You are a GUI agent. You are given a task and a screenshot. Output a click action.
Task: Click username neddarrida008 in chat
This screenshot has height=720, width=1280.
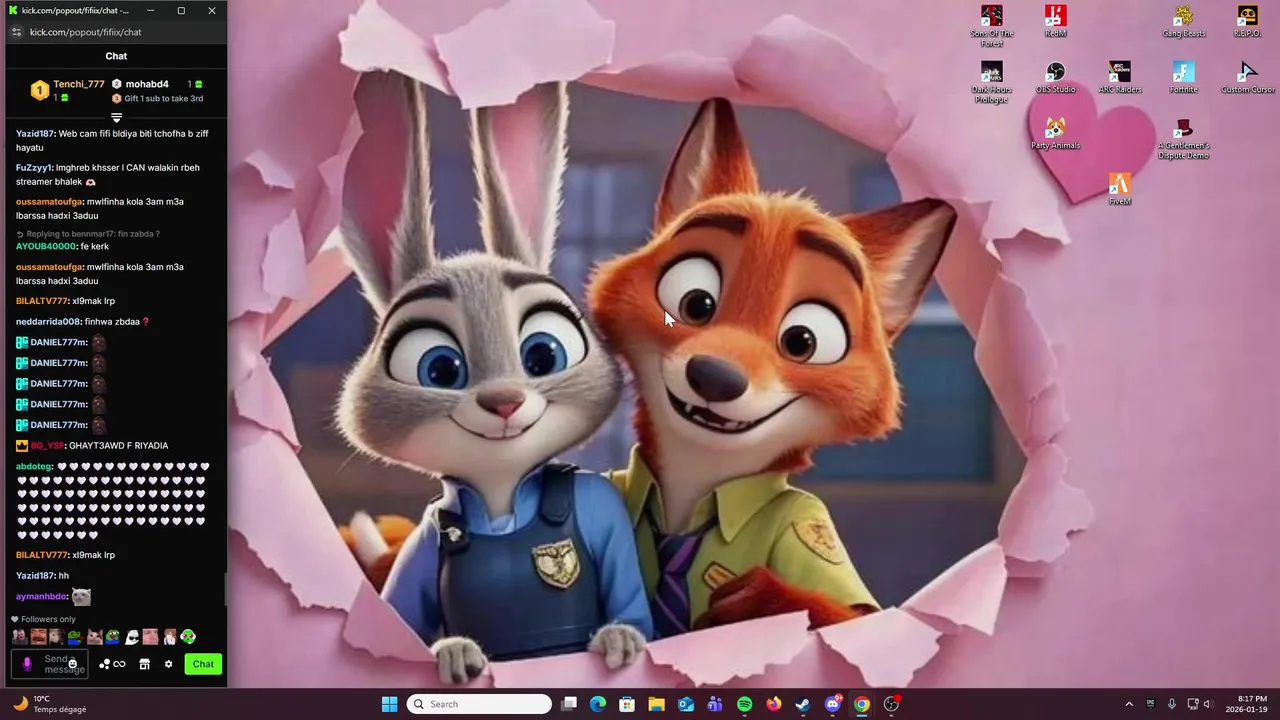pos(48,322)
